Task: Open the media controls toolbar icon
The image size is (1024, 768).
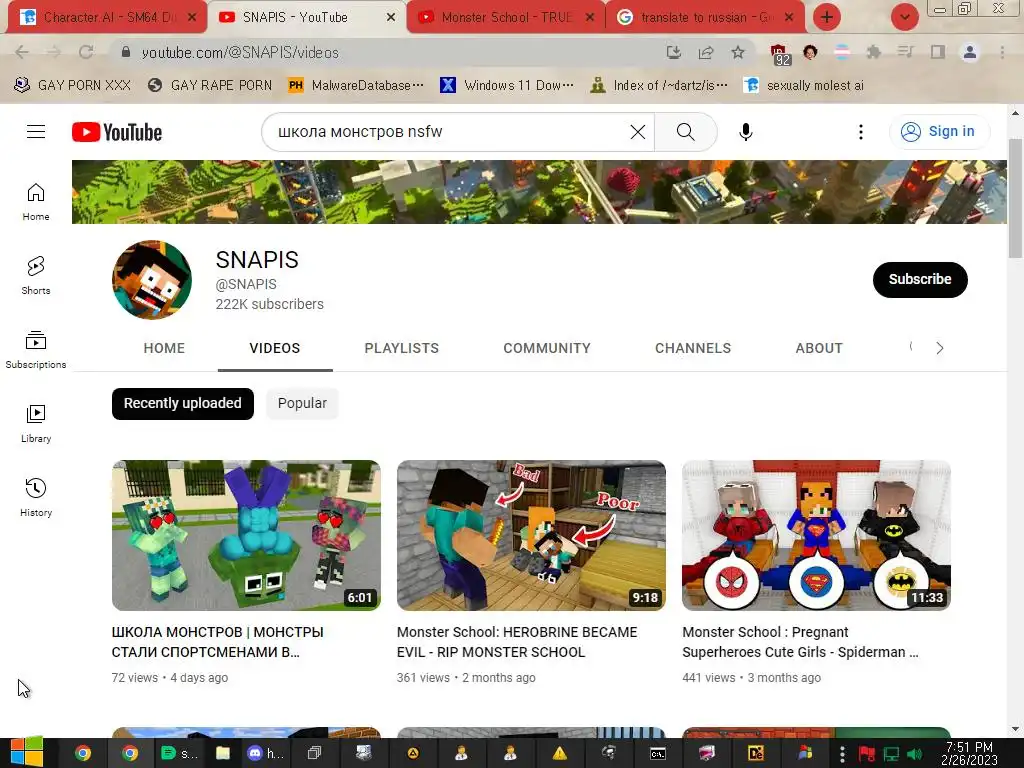Action: (x=906, y=52)
